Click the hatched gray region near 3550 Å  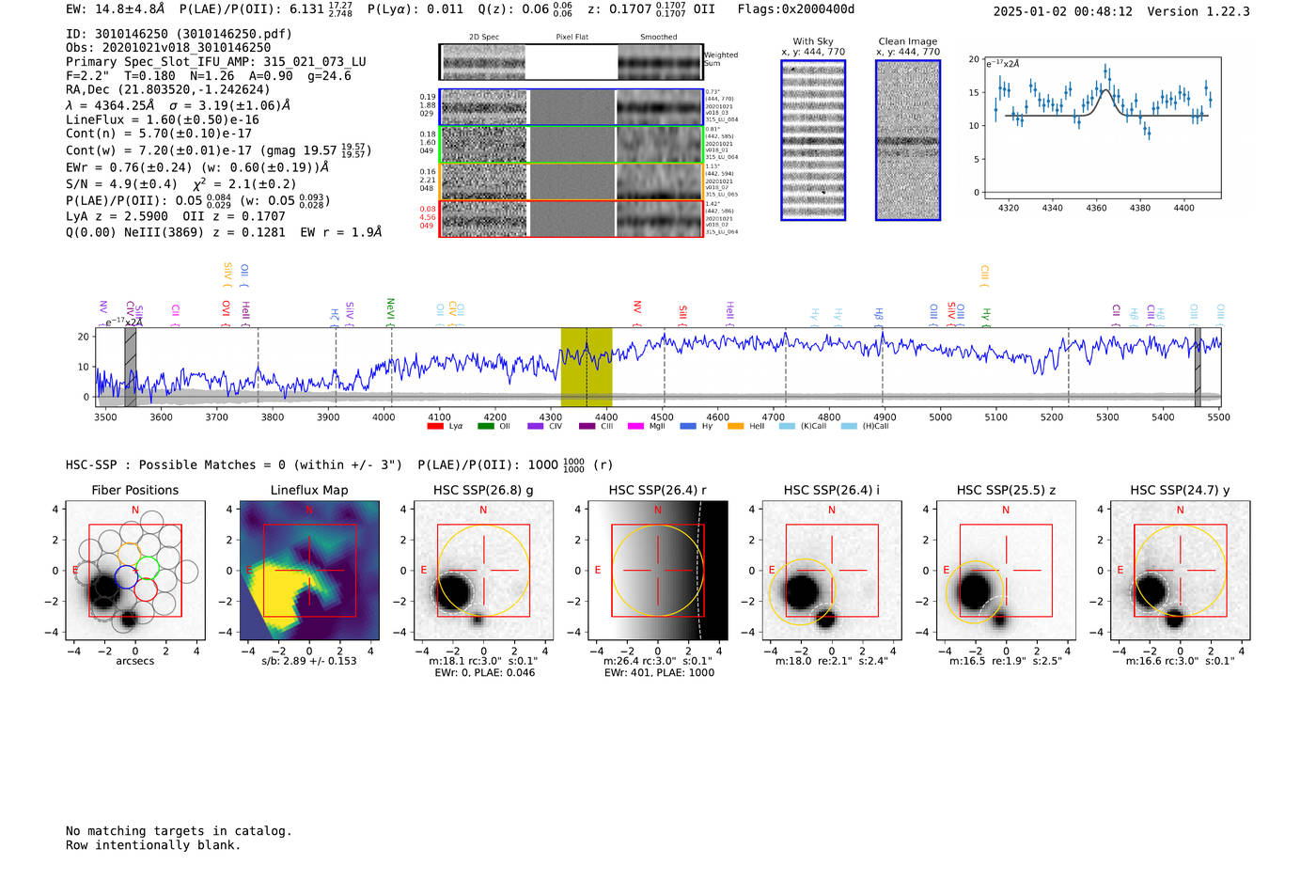(x=131, y=367)
